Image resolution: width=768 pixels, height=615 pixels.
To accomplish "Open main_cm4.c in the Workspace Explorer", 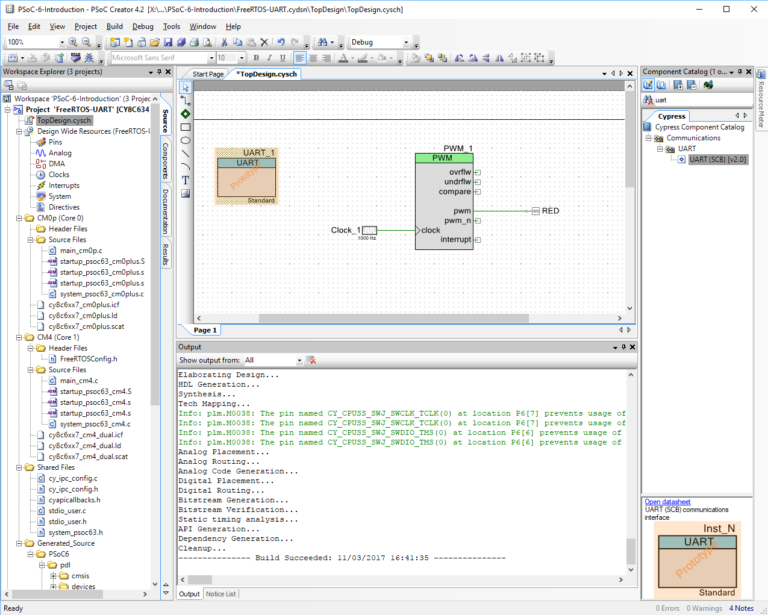I will [78, 380].
